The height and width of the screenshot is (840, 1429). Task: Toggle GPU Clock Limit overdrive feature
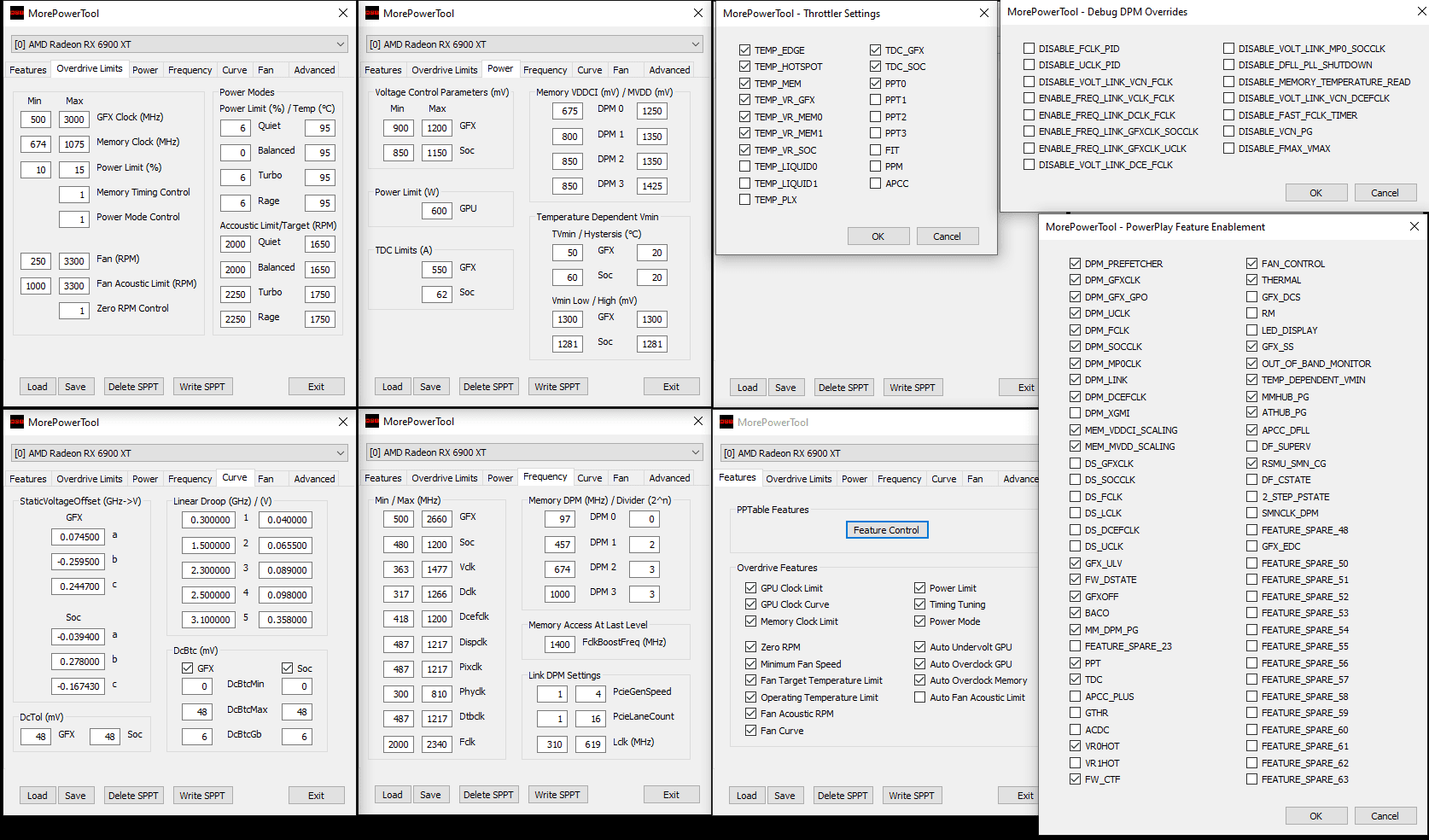click(x=750, y=588)
